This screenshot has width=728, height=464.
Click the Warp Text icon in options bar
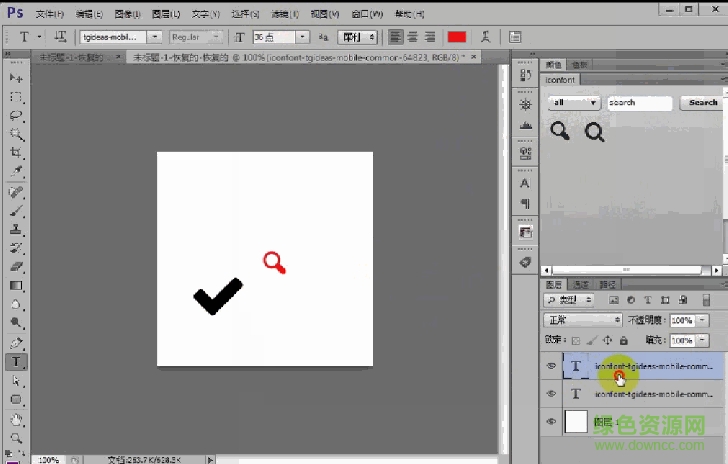[485, 37]
